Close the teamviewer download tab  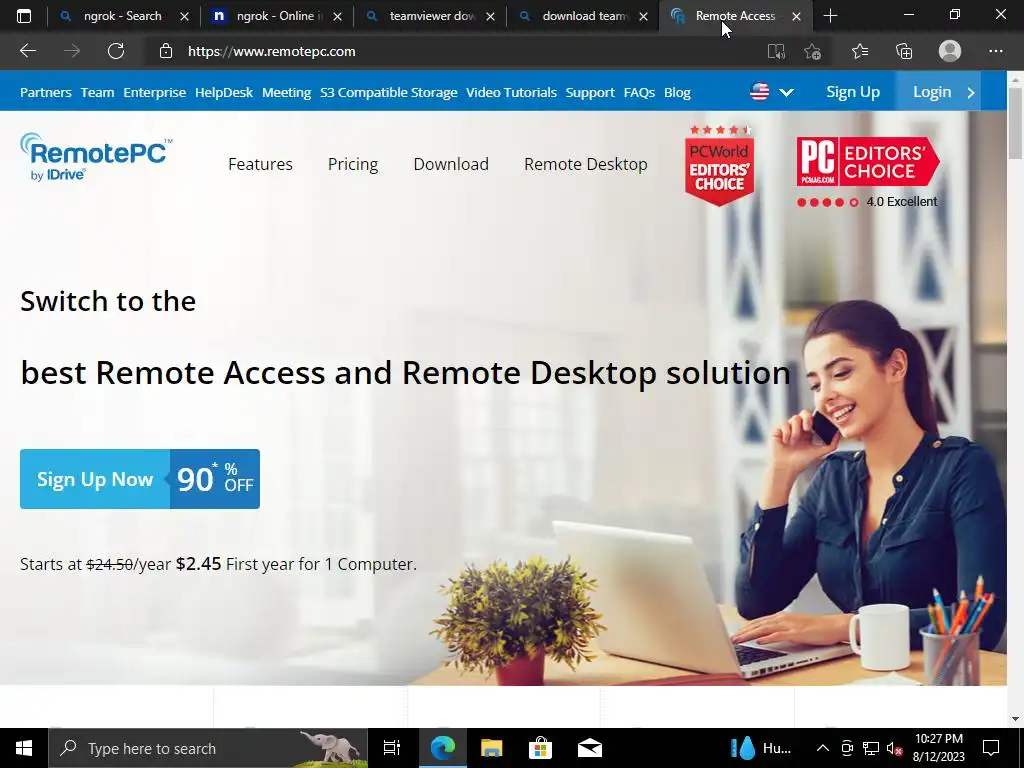point(490,16)
